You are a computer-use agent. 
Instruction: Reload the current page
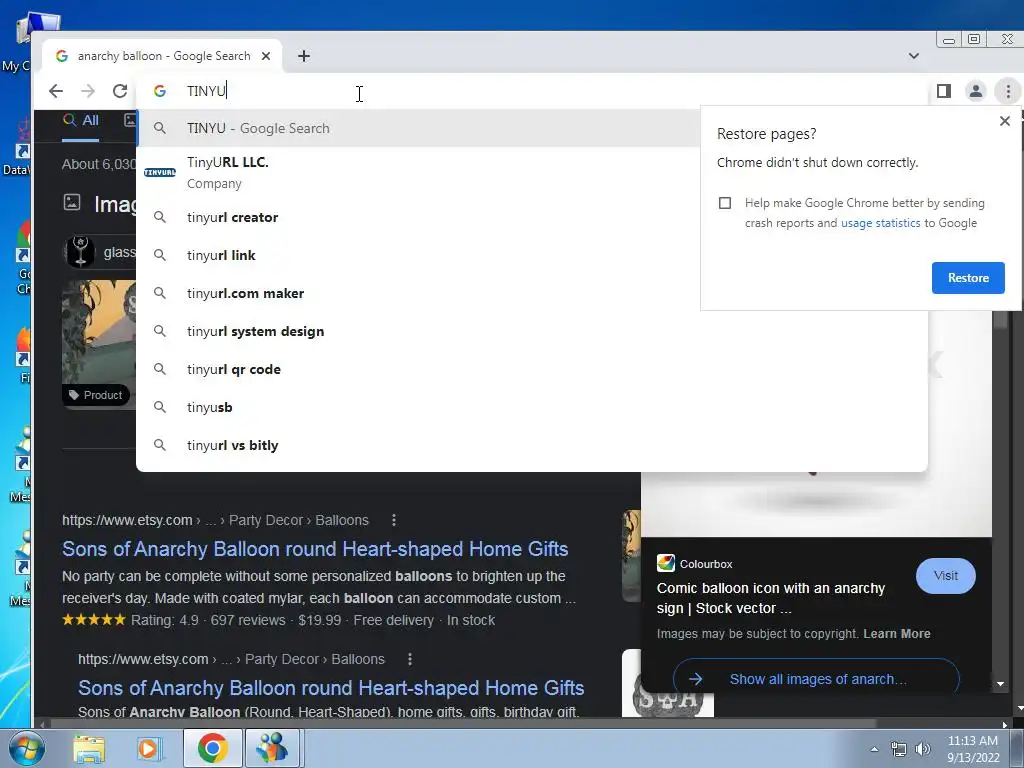pos(120,91)
